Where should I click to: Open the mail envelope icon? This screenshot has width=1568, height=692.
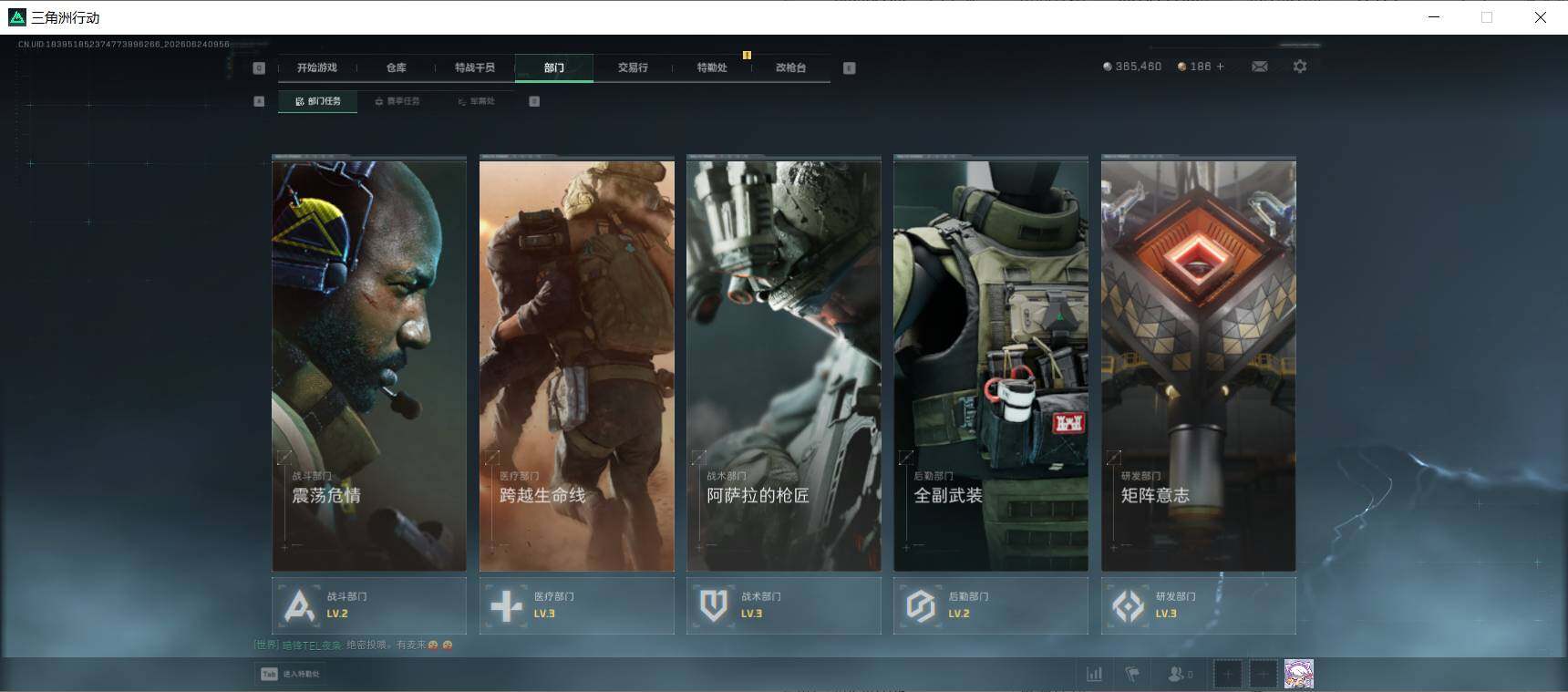point(1259,67)
